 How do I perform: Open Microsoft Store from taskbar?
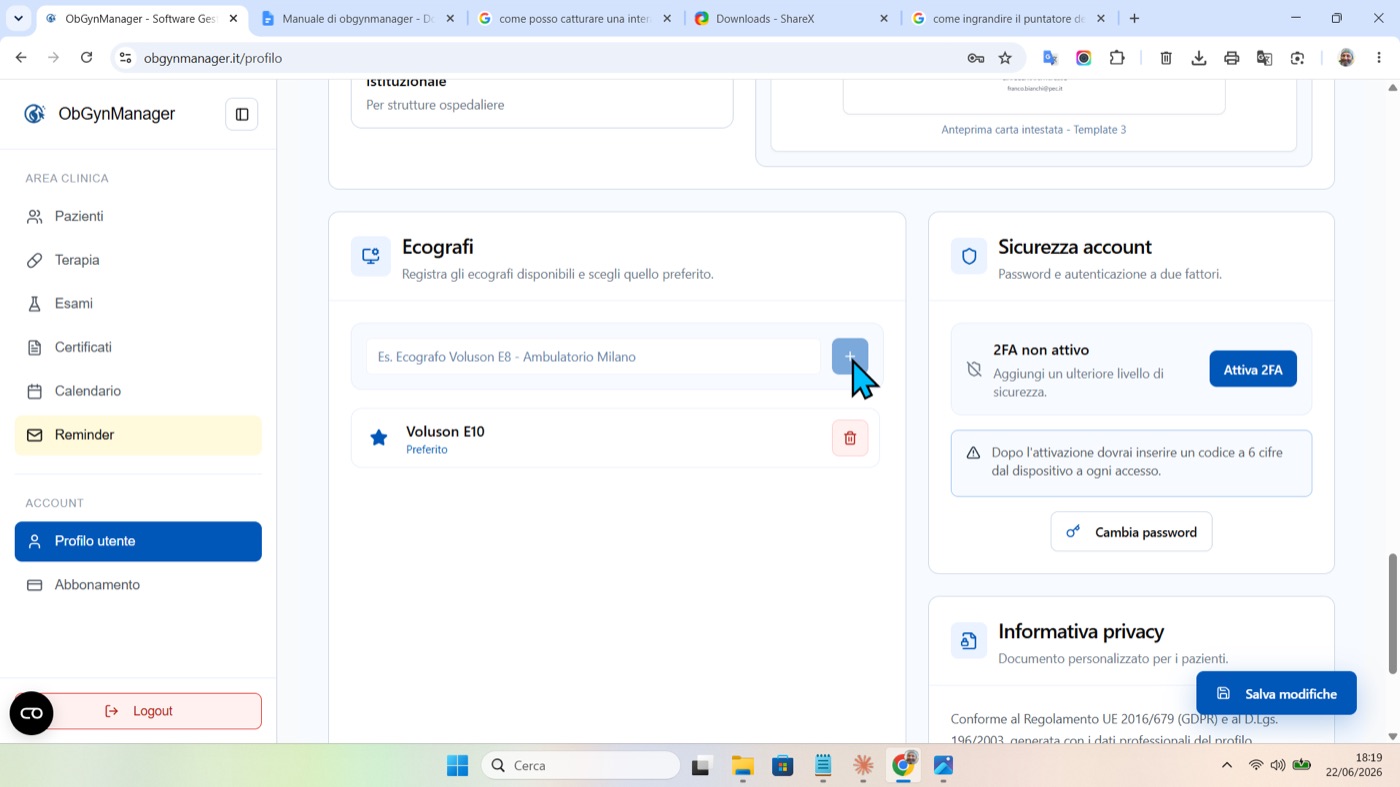tap(782, 765)
